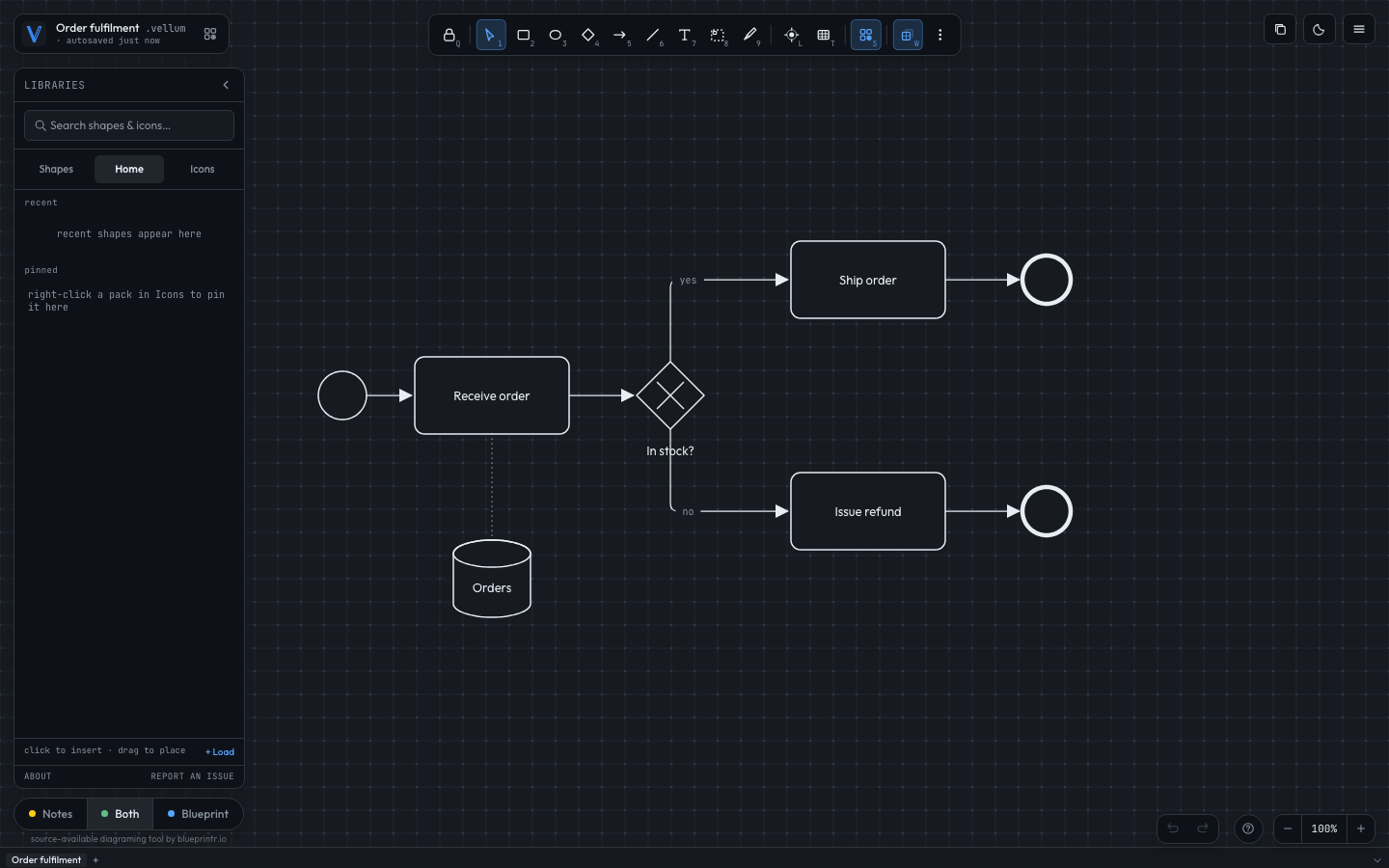Image resolution: width=1389 pixels, height=868 pixels.
Task: Click the "no" connector label
Action: (x=688, y=512)
